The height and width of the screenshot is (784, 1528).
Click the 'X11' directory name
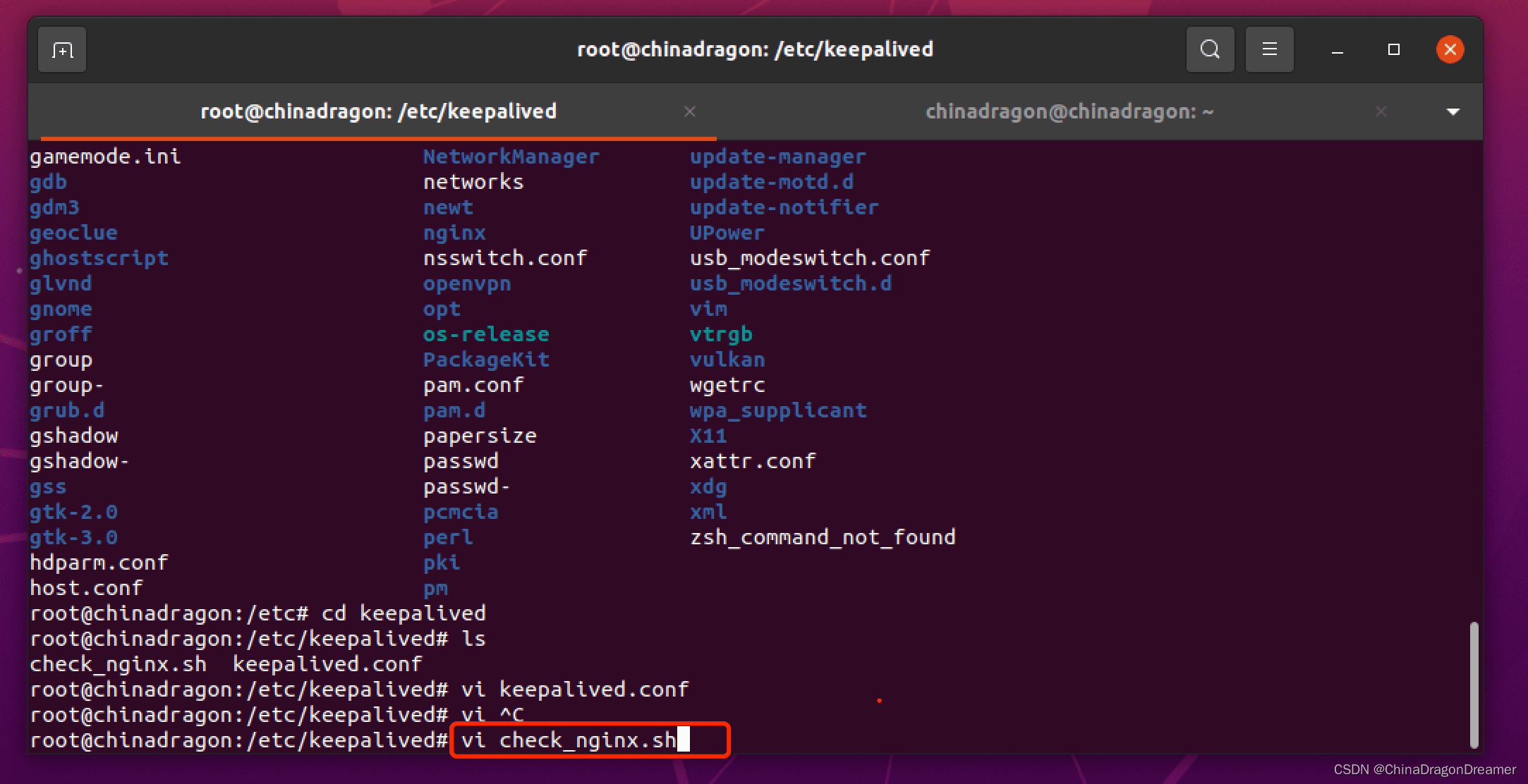click(x=708, y=436)
